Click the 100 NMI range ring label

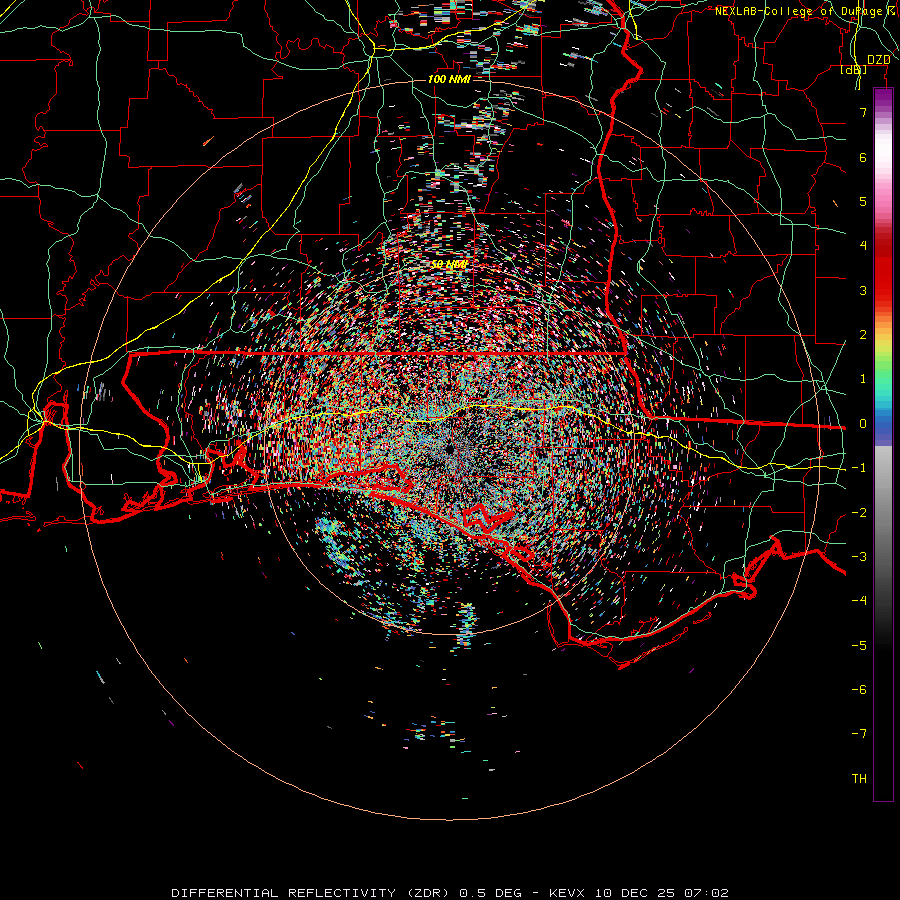click(x=449, y=79)
